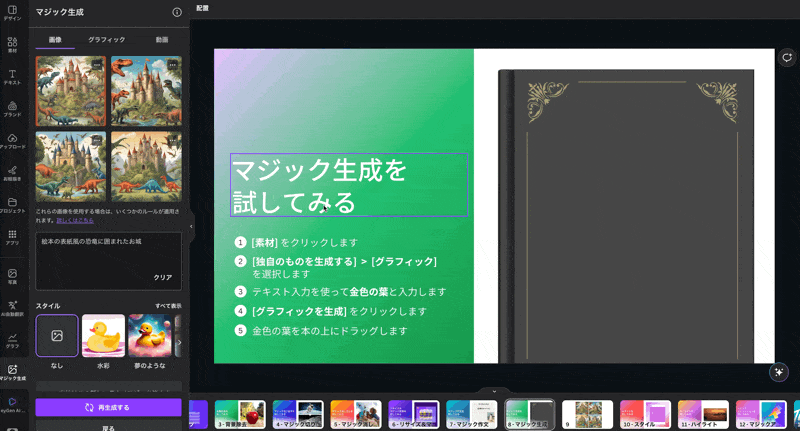Select the テキスト (Text) sidebar tool
Screen dimensions: 800x431
coord(12,76)
